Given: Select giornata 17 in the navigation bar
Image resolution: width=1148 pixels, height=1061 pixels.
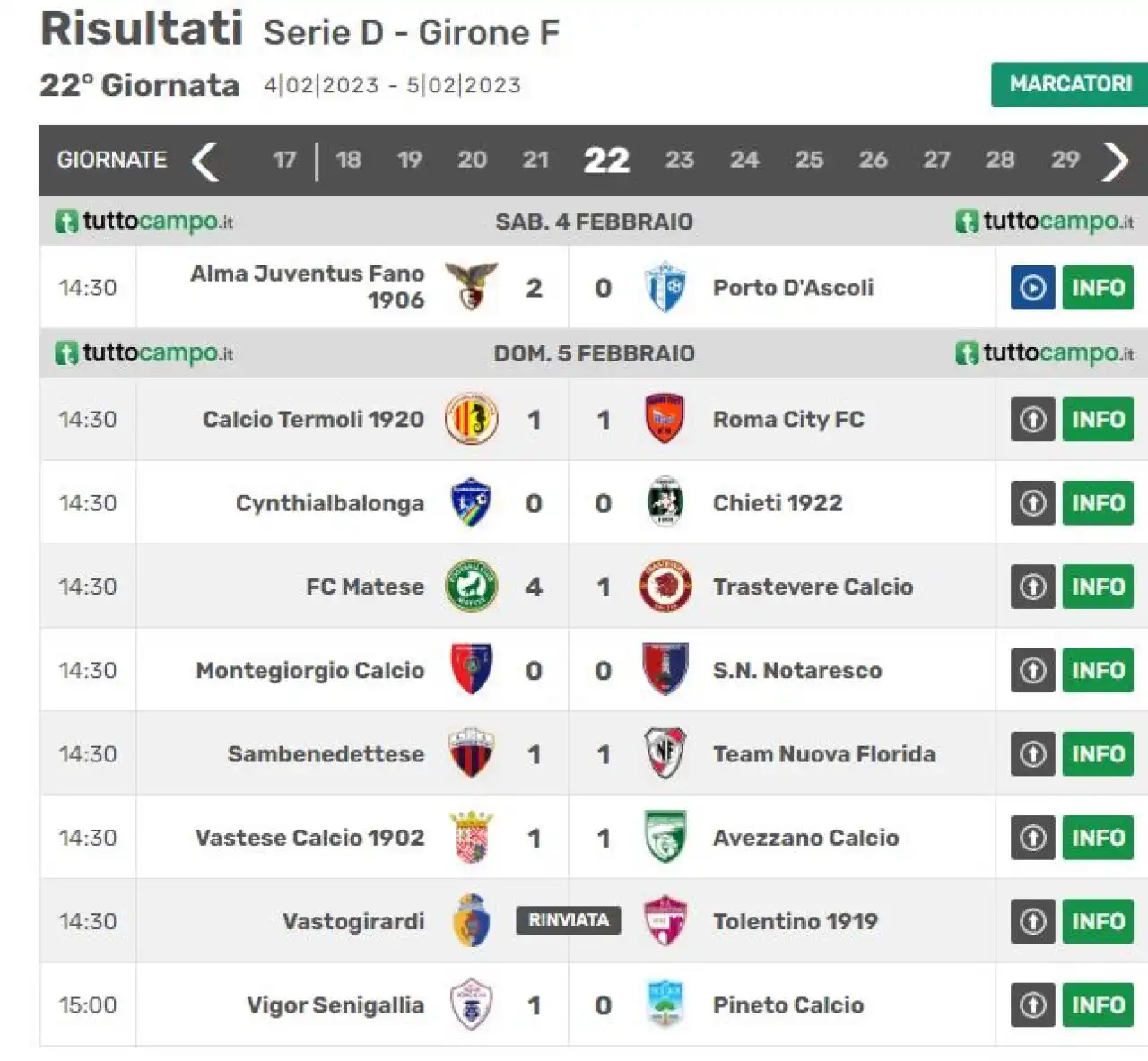Looking at the screenshot, I should pyautogui.click(x=284, y=160).
